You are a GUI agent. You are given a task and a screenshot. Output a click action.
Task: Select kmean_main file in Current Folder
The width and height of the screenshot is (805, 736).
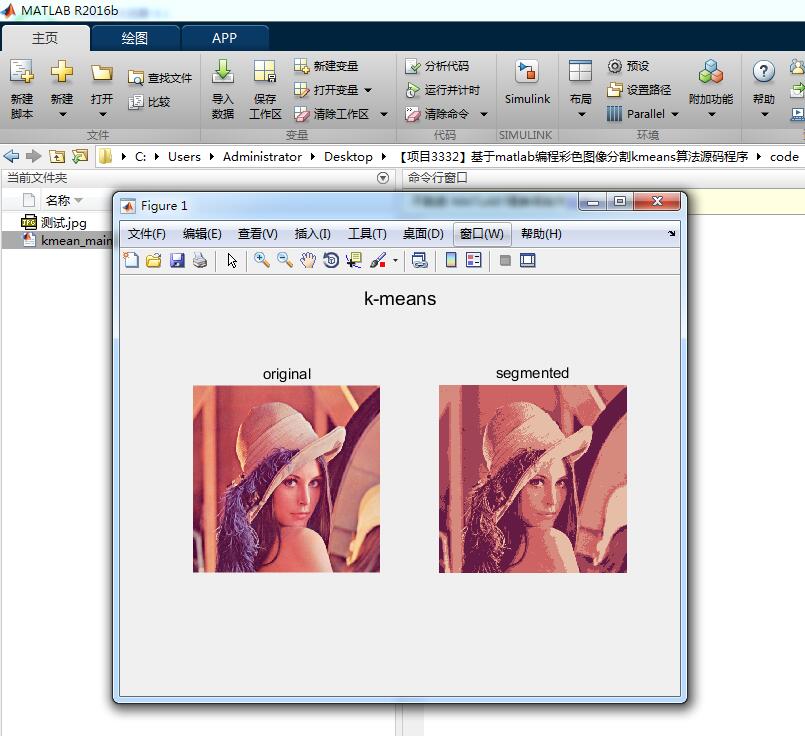(57, 240)
